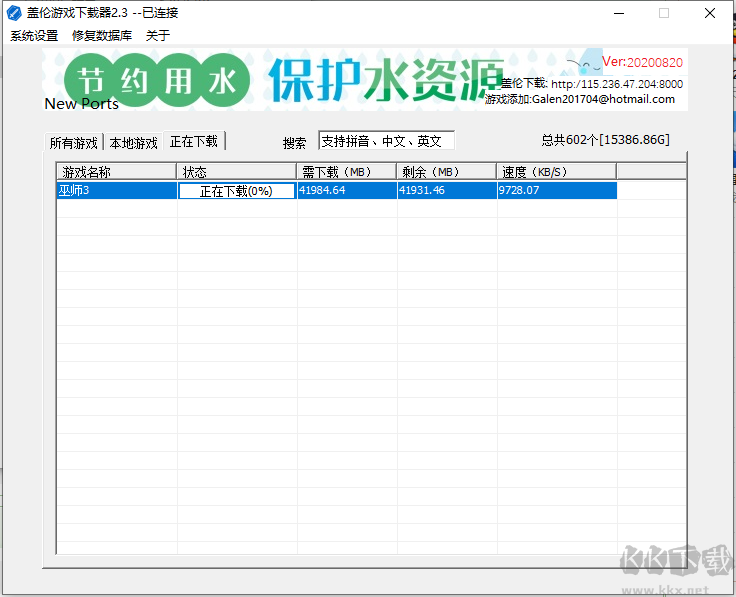Sort by 状态 column header
This screenshot has width=736, height=597.
pos(236,172)
